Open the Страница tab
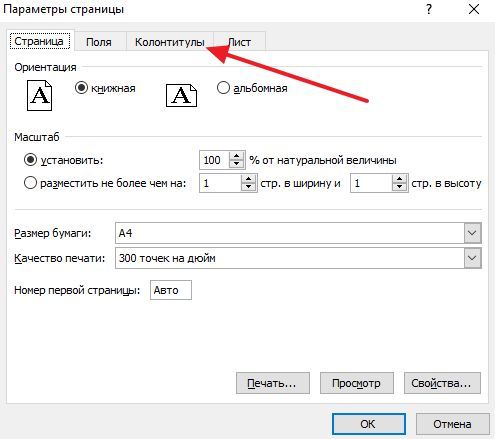This screenshot has width=495, height=439. pos(40,41)
